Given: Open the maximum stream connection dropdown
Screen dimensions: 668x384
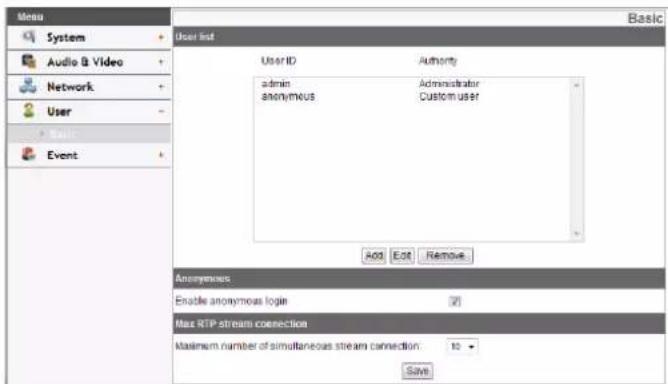Looking at the screenshot, I should pyautogui.click(x=462, y=346).
